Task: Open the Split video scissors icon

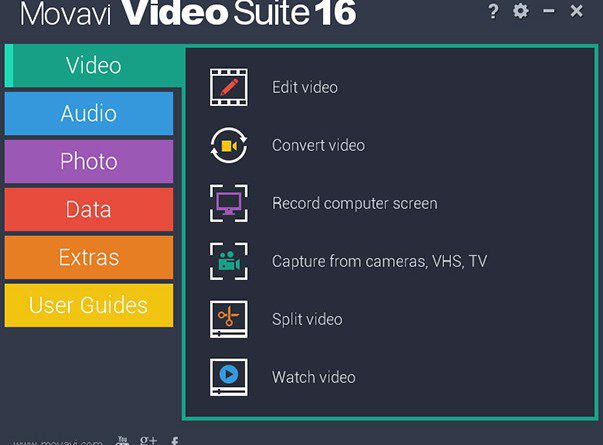Action: 229,319
